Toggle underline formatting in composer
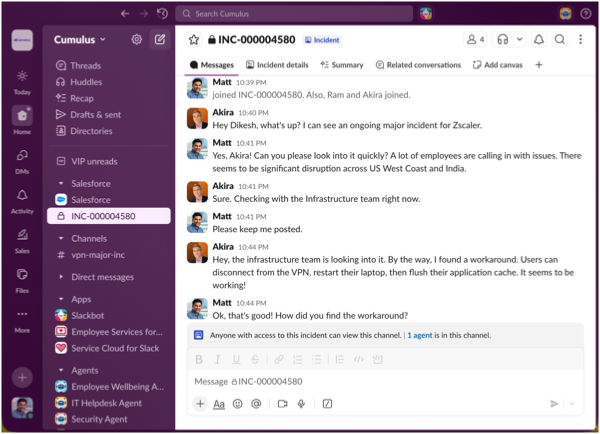 click(236, 360)
